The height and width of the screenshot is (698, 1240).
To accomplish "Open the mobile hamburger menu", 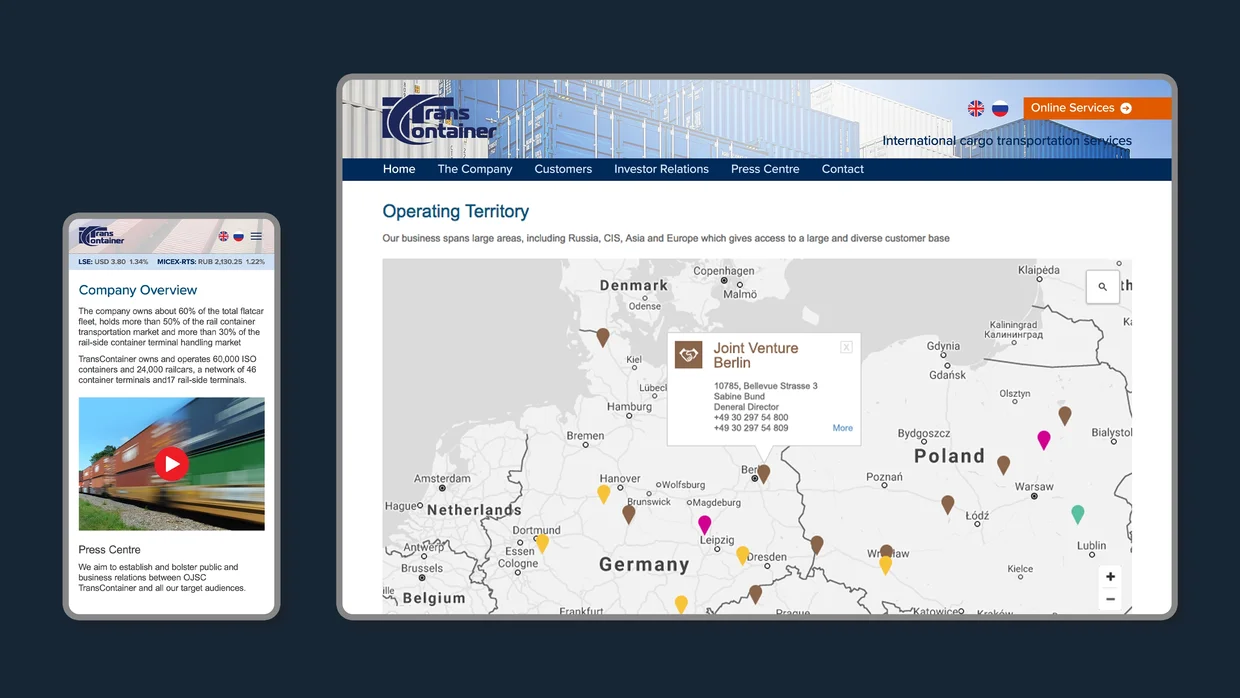I will point(256,237).
